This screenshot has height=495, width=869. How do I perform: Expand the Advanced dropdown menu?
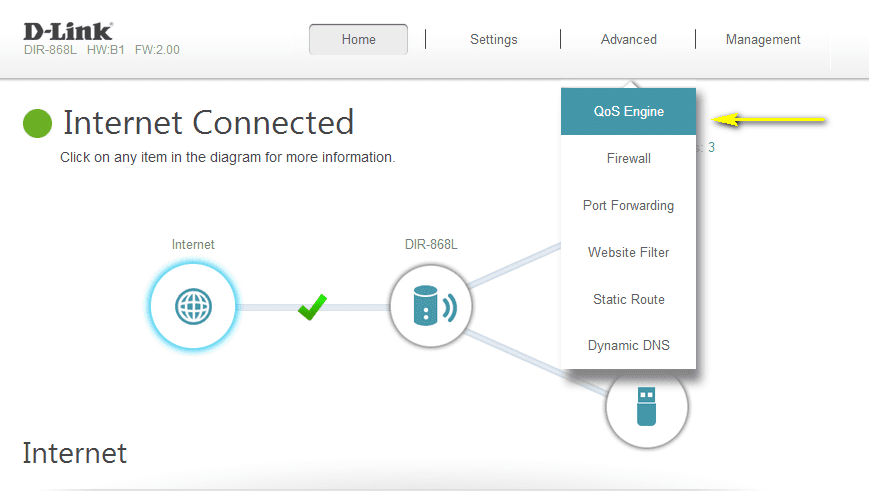628,40
